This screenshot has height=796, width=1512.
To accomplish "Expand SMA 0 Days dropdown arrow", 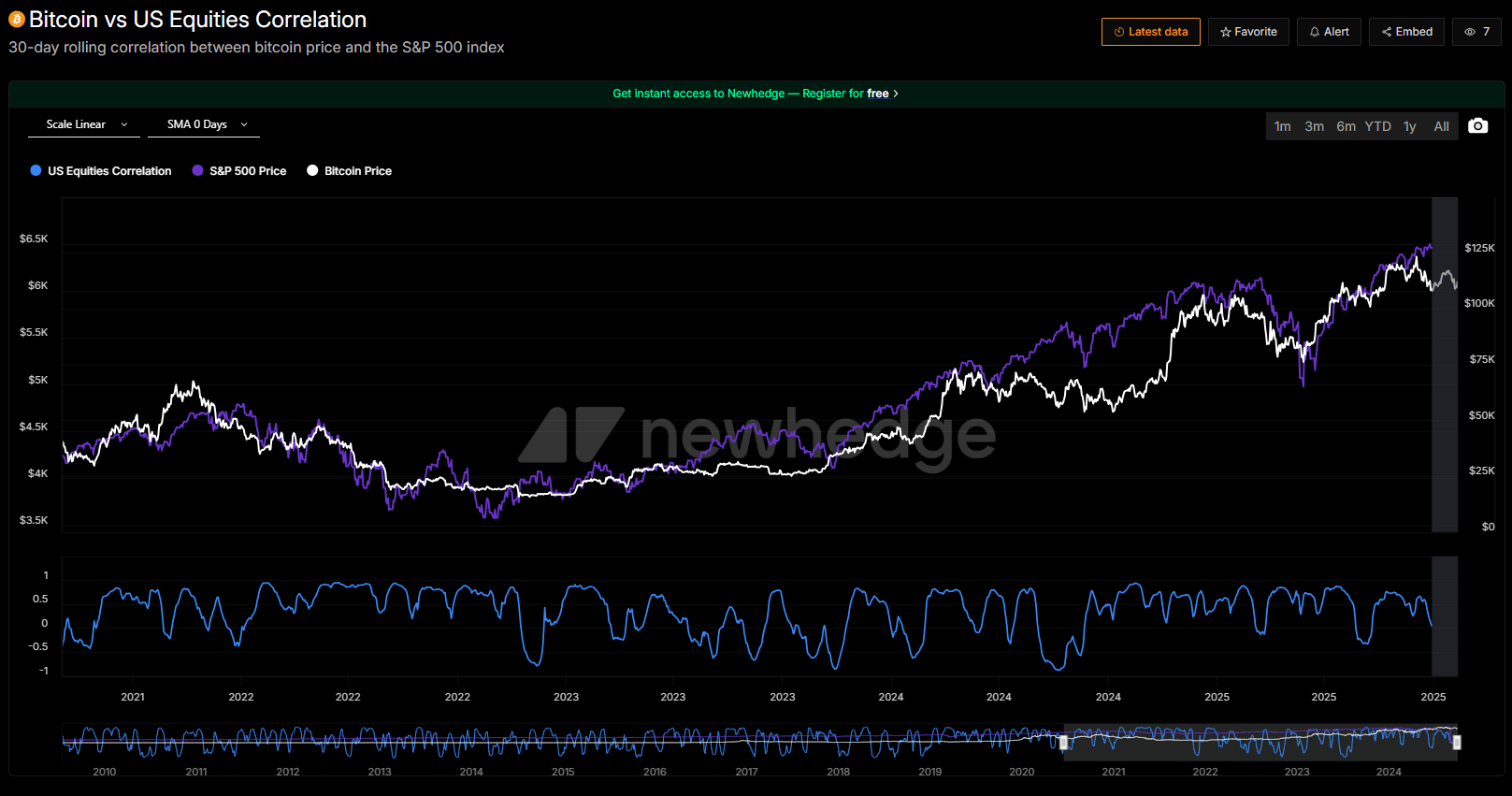I will tap(244, 124).
